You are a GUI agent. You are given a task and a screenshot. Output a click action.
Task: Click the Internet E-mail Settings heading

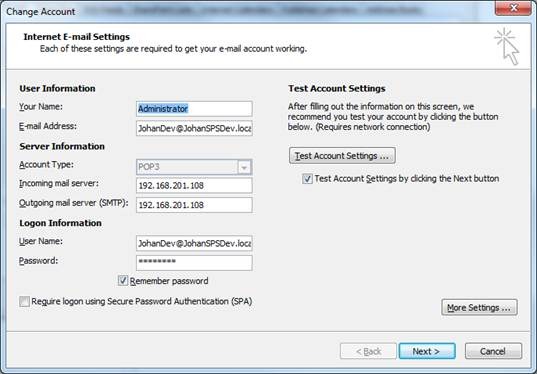click(x=77, y=37)
